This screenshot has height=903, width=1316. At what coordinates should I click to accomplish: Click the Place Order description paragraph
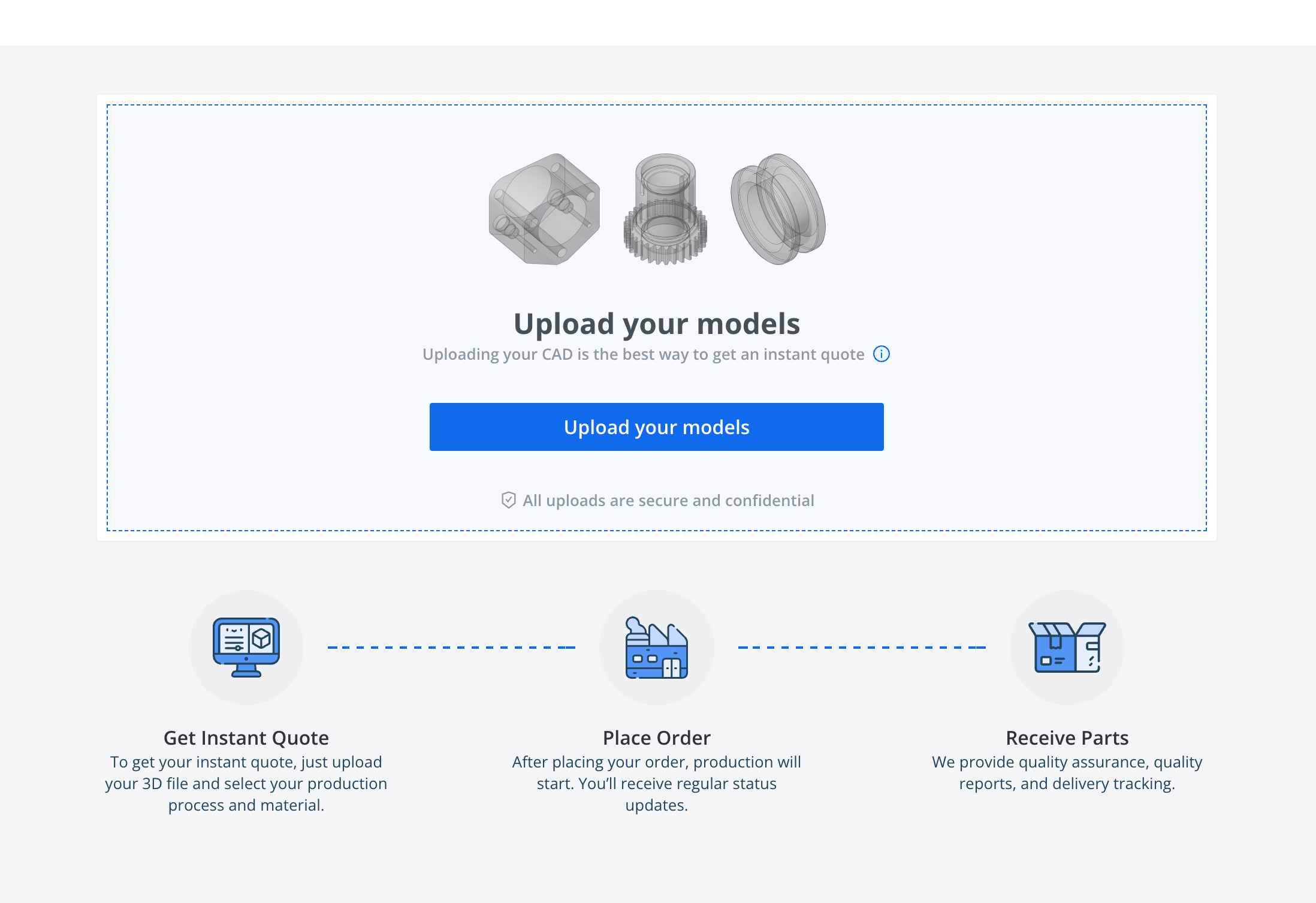(x=657, y=783)
